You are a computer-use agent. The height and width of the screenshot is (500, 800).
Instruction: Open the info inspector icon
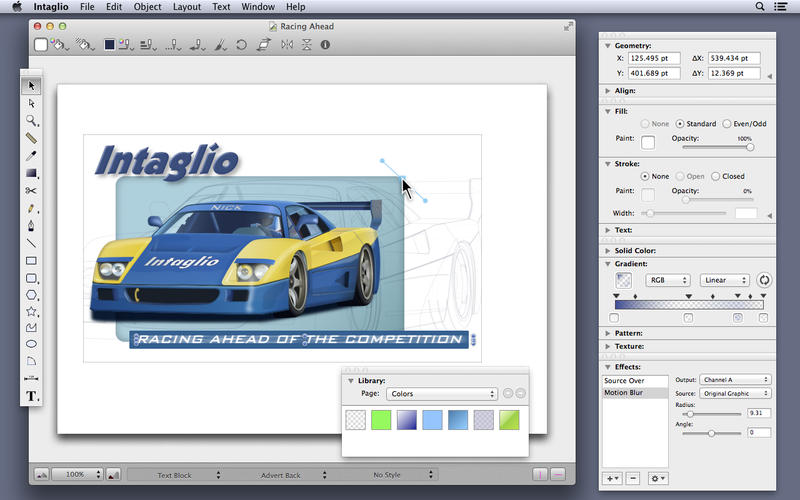325,45
